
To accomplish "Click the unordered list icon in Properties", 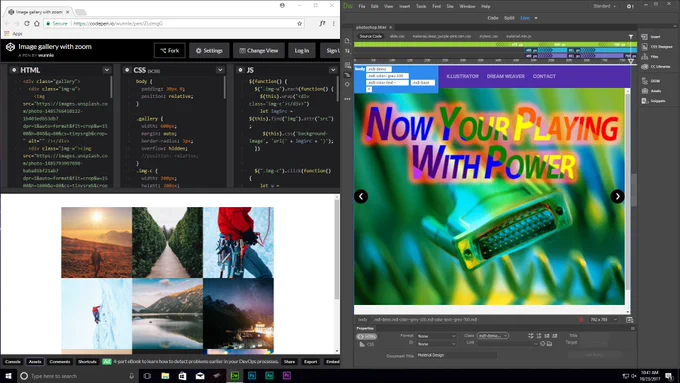I will [x=531, y=336].
